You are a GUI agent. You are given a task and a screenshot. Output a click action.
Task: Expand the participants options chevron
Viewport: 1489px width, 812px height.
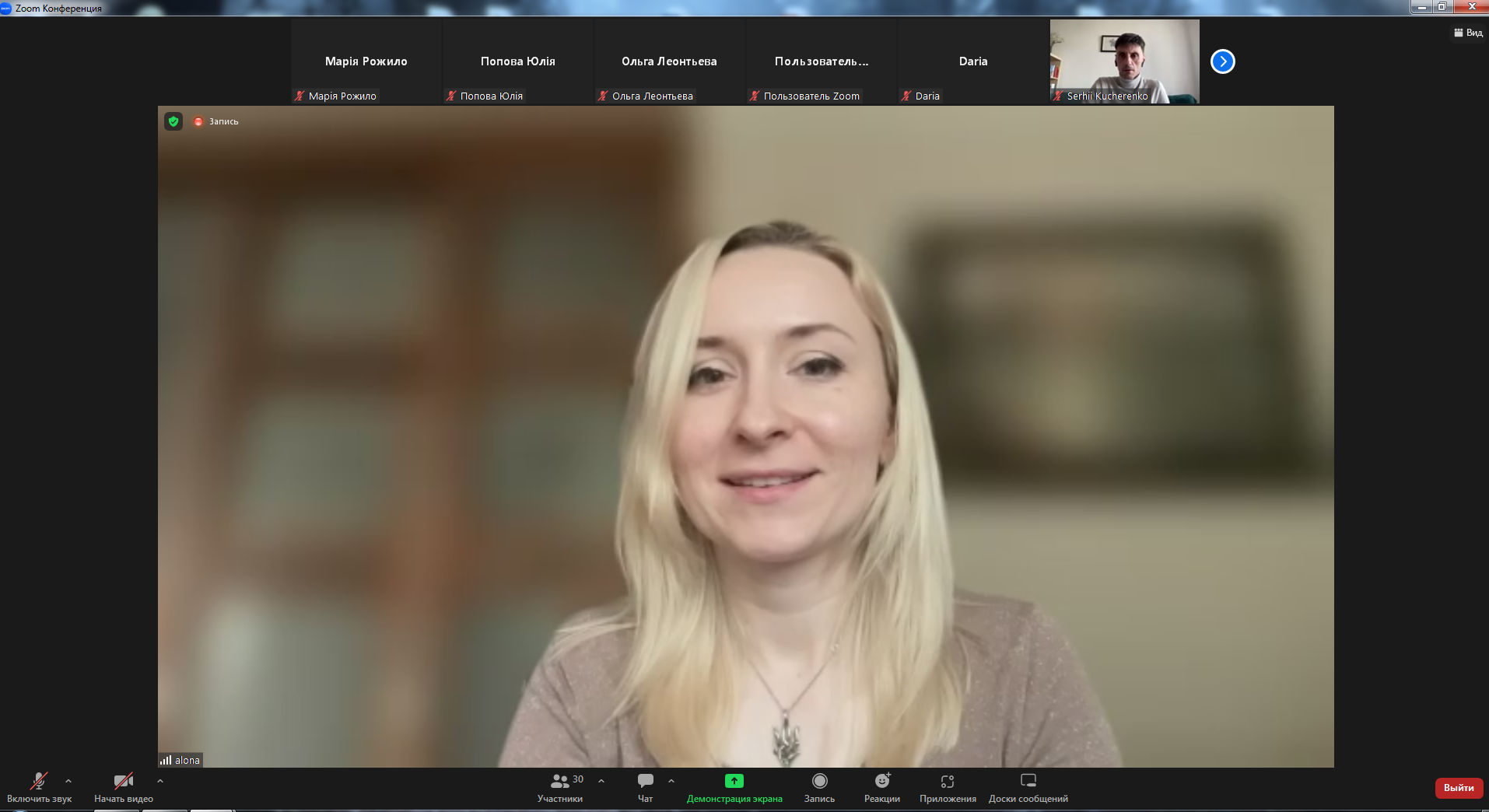point(601,781)
